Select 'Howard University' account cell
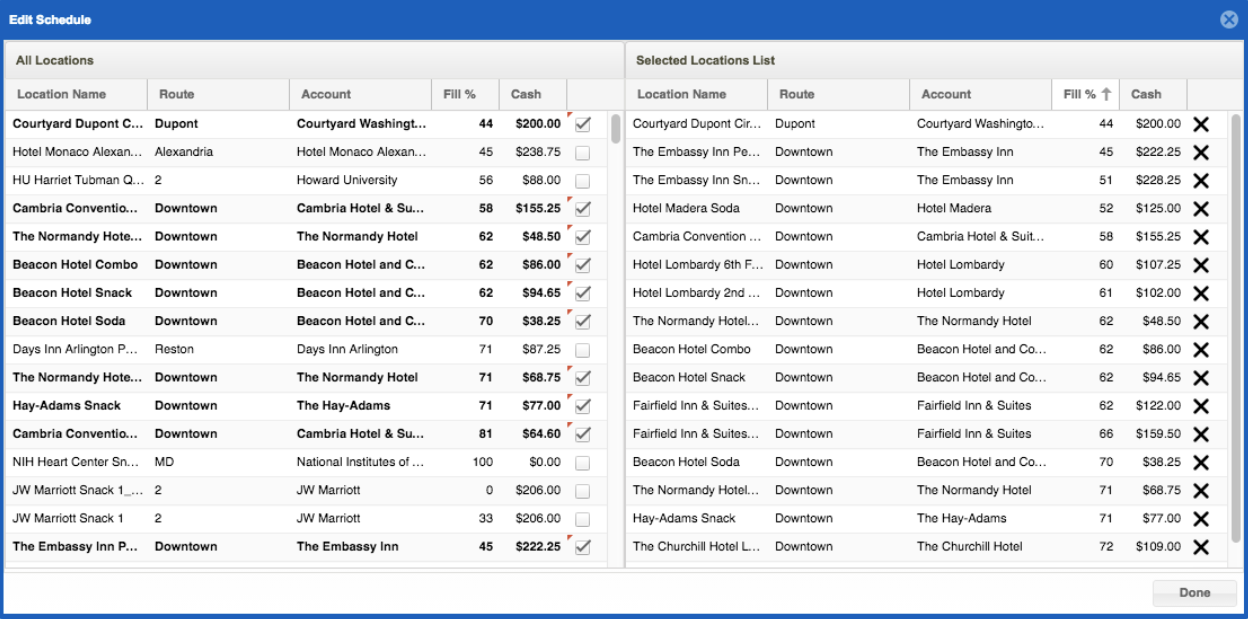Image resolution: width=1248 pixels, height=620 pixels. coord(347,180)
